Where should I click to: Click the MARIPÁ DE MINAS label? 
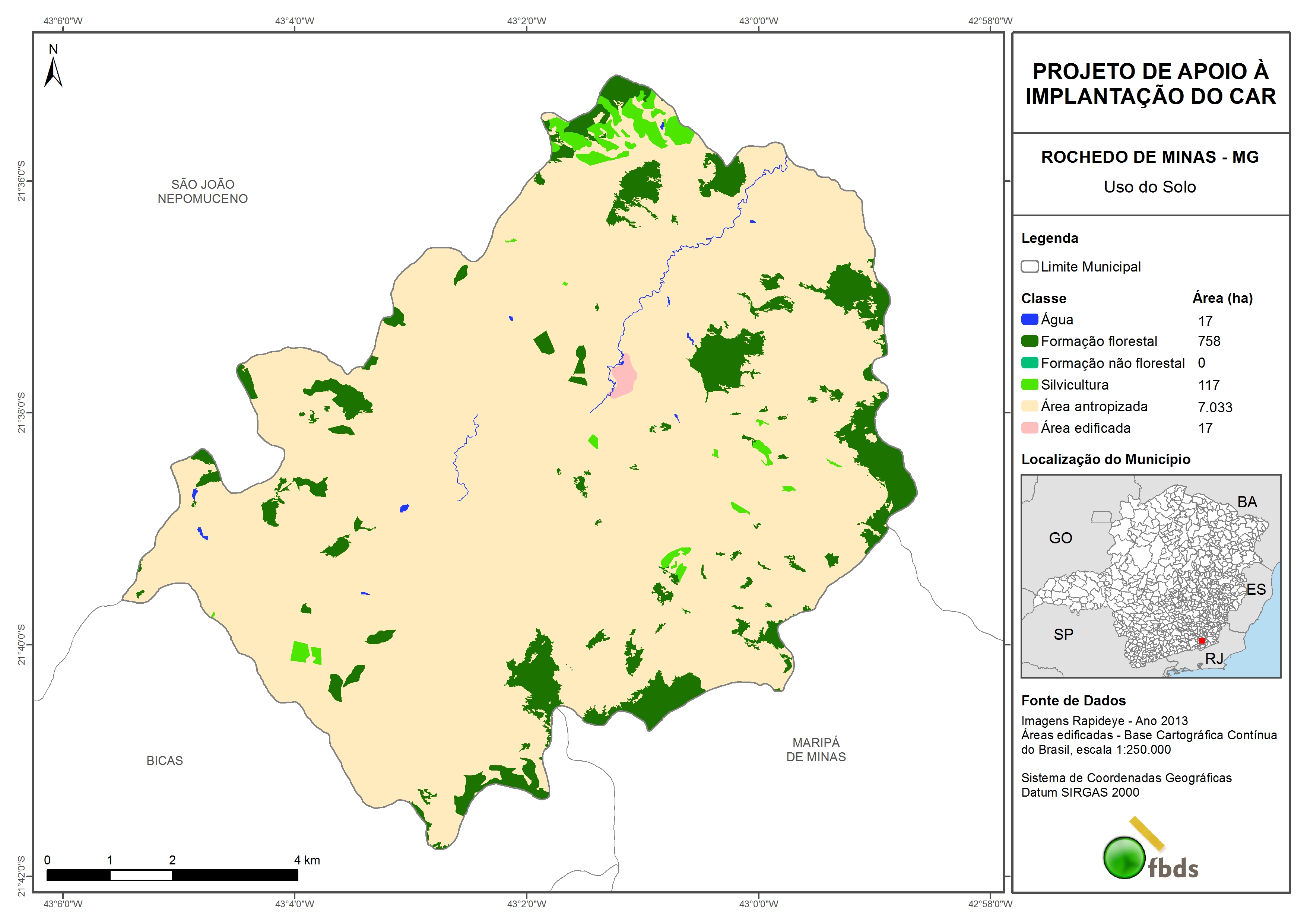tap(816, 750)
